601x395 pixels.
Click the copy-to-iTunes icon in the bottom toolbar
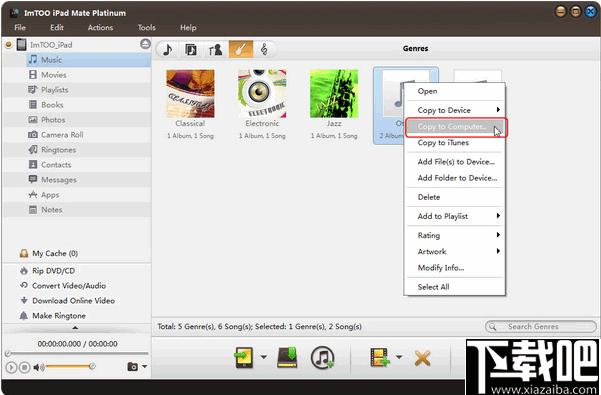point(322,357)
